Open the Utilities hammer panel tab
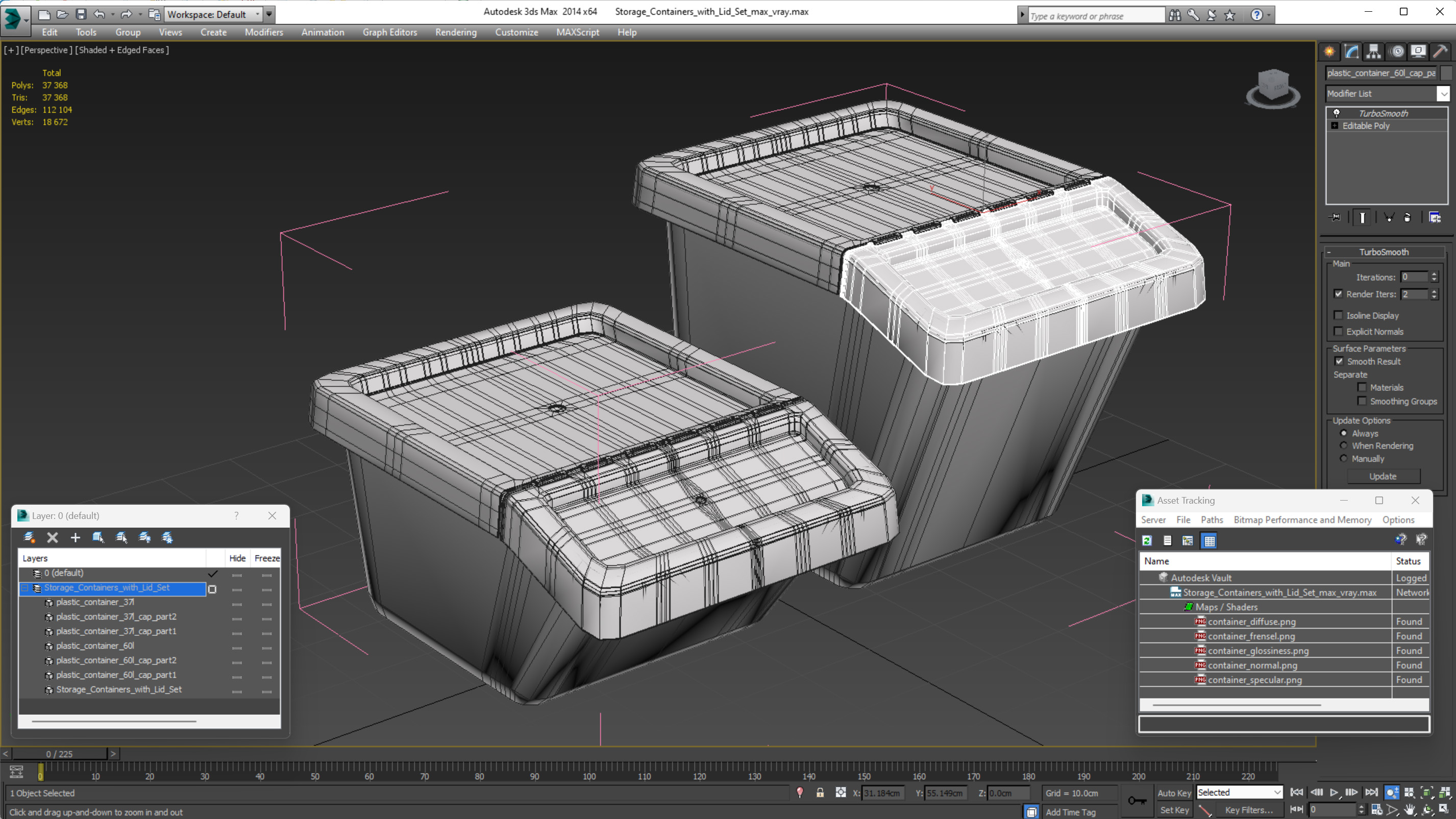Image resolution: width=1456 pixels, height=819 pixels. tap(1440, 52)
